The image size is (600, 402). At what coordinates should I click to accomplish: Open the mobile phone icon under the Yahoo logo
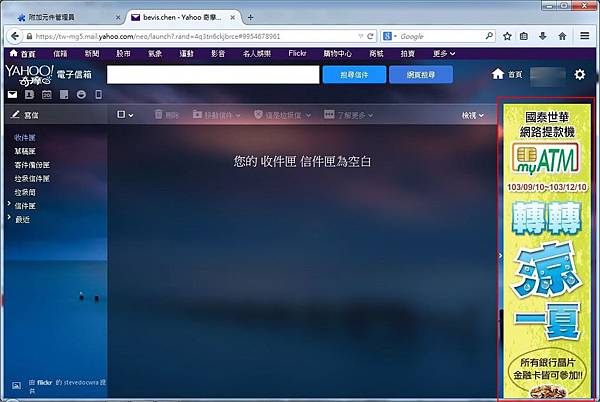click(98, 94)
